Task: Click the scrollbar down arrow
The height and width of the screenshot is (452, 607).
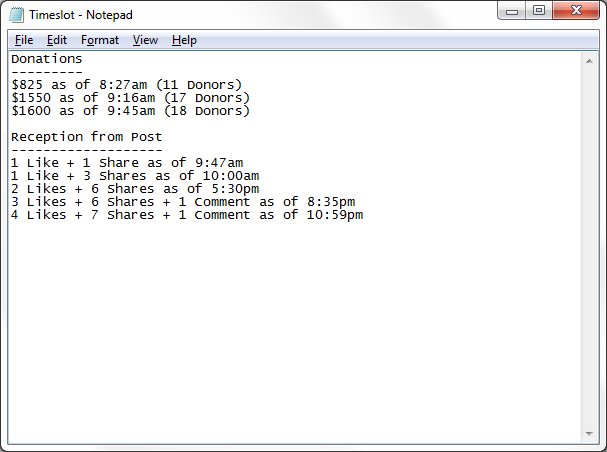Action: coord(589,434)
